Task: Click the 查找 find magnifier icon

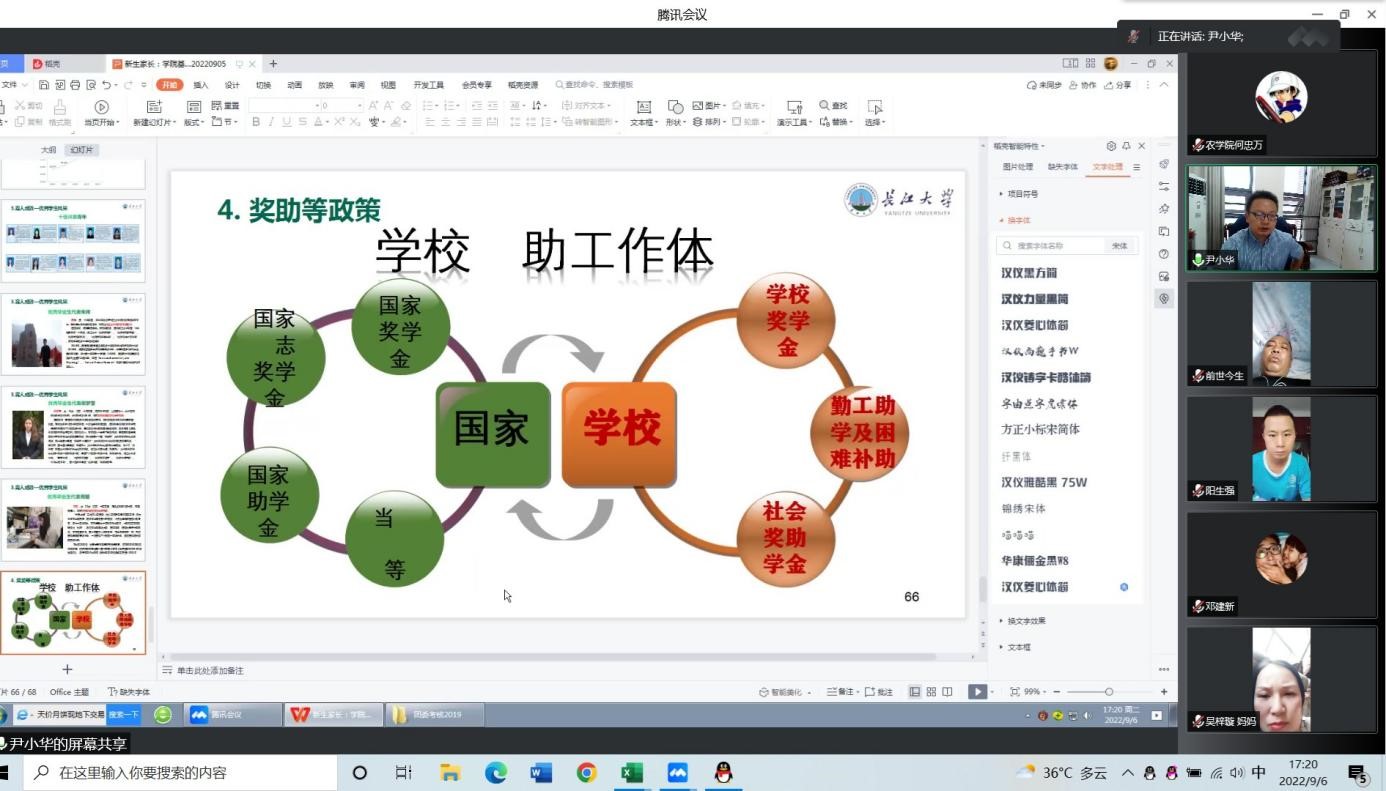Action: [825, 106]
